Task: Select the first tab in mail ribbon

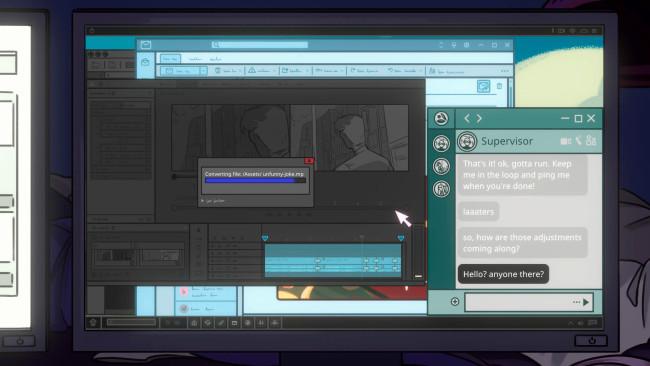Action: [x=170, y=59]
